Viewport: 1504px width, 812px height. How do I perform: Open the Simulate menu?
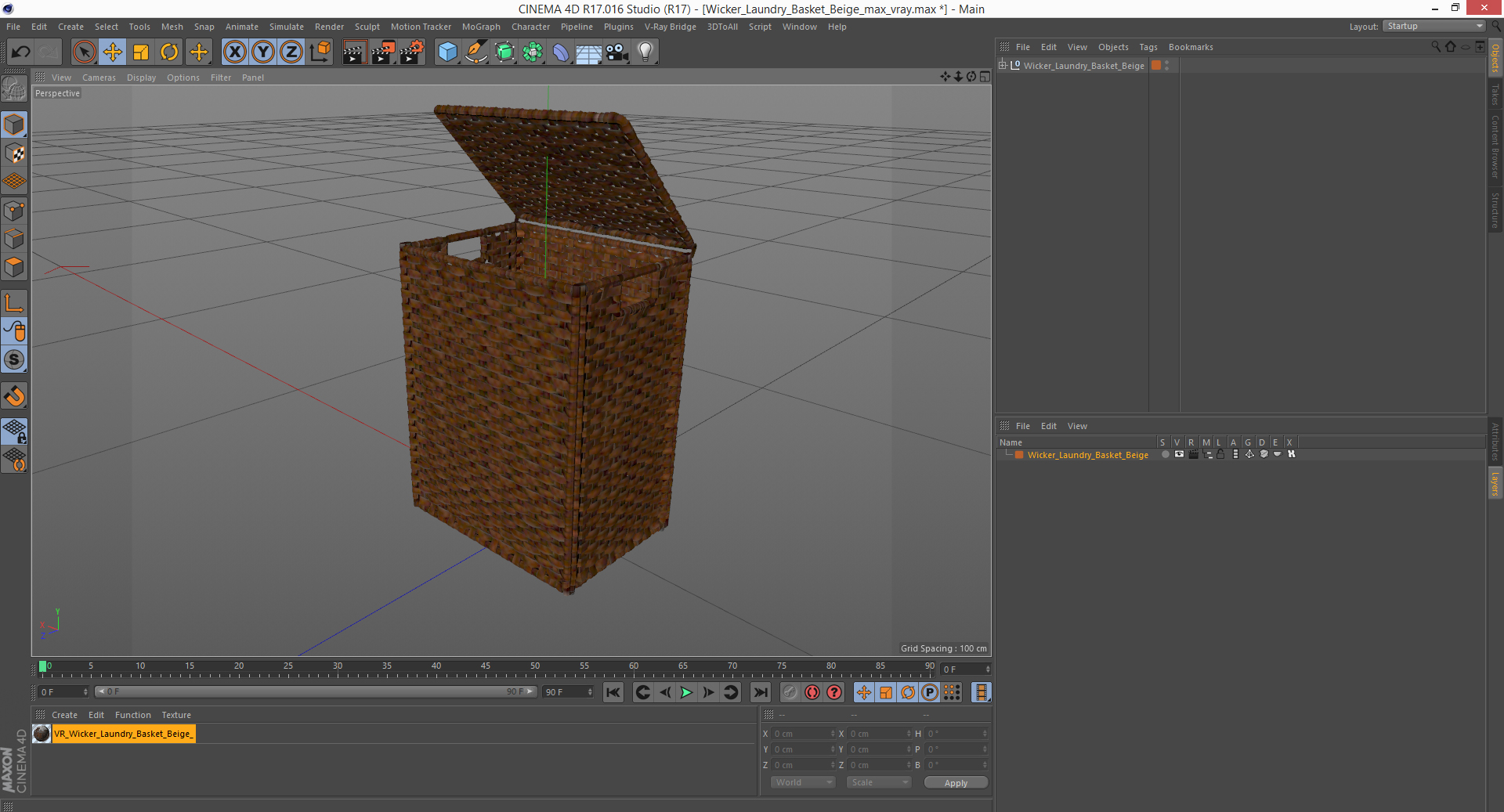[286, 27]
